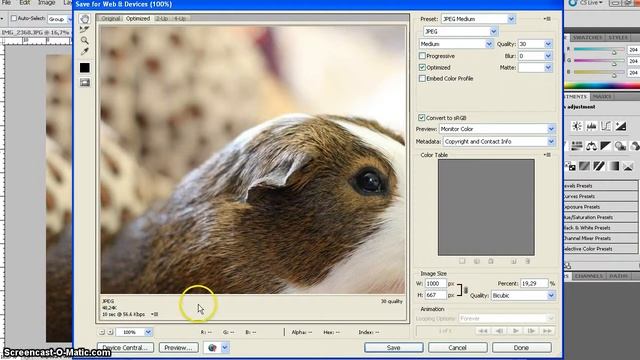This screenshot has height=360, width=640.
Task: Open the browser preview selection dropdown arrow
Action: [225, 348]
